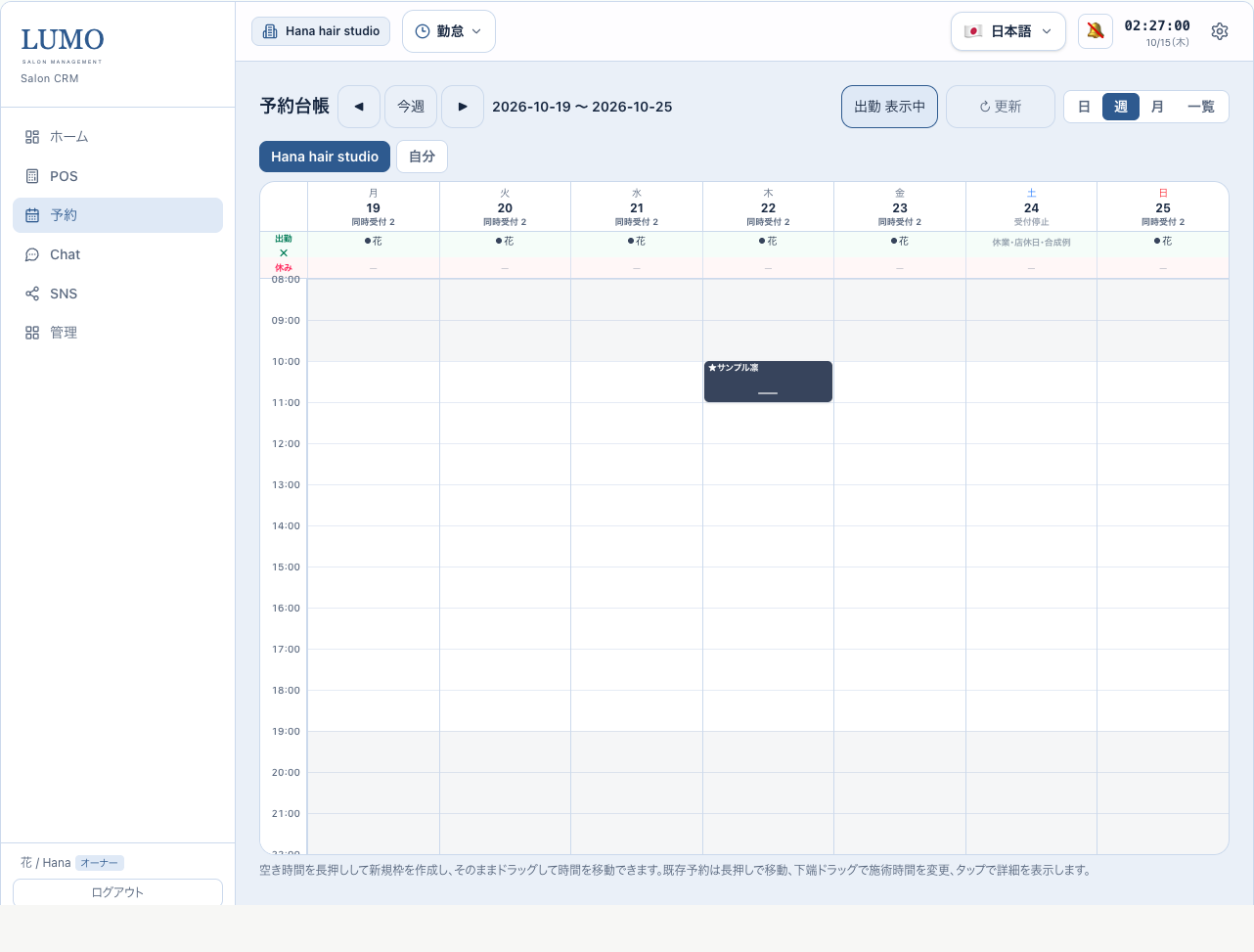Click the 24 土 day header
This screenshot has width=1254, height=952.
click(x=1031, y=206)
